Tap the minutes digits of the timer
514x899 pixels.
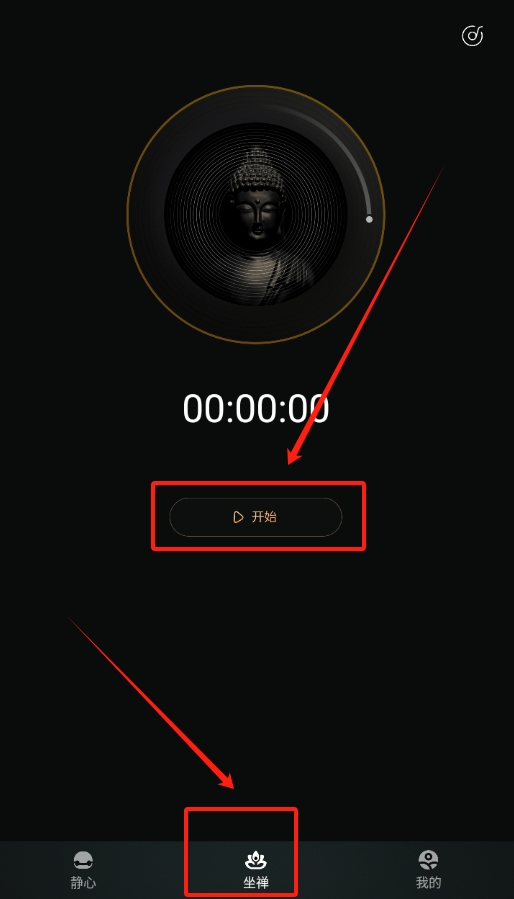[x=256, y=409]
